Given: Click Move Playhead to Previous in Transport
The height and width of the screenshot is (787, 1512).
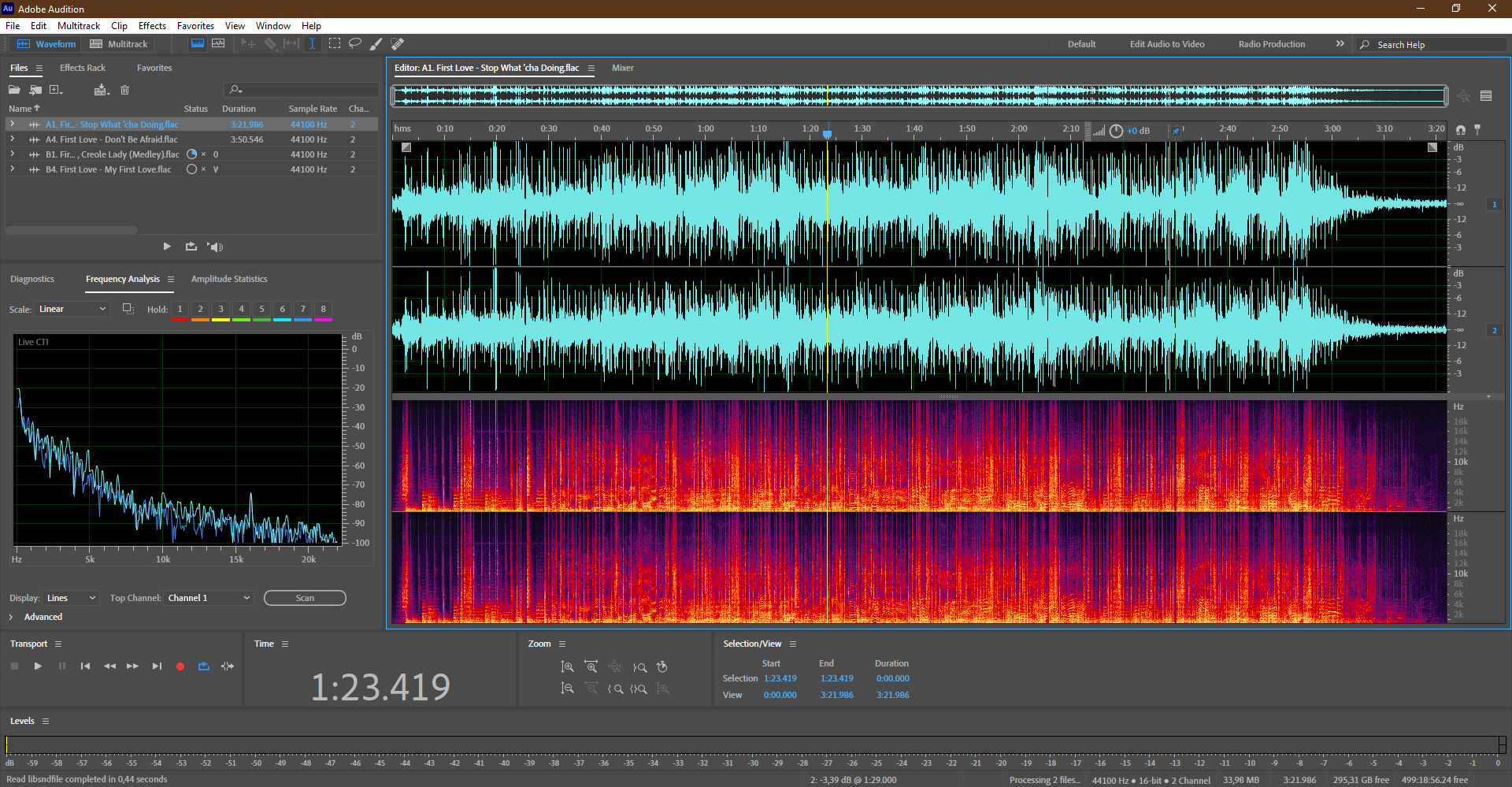Looking at the screenshot, I should tap(85, 666).
